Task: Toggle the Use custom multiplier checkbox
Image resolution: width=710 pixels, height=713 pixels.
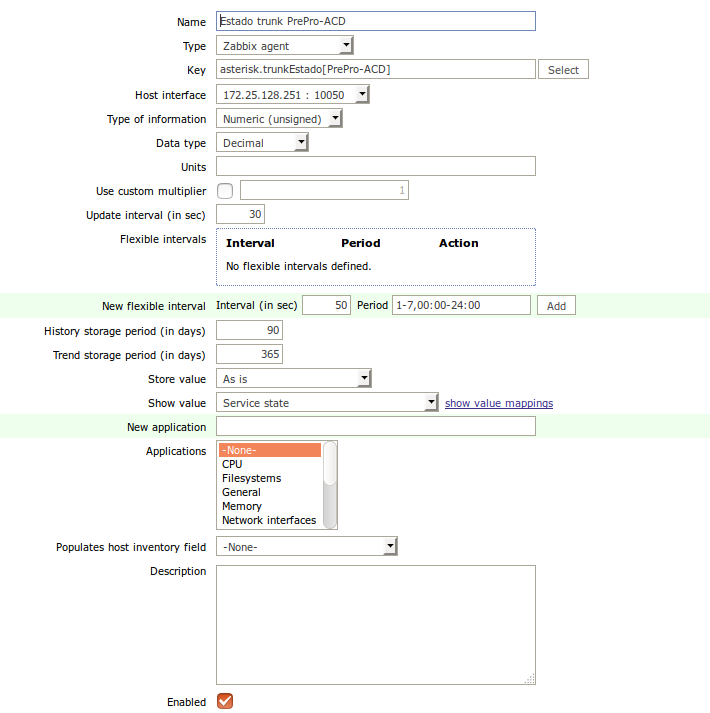Action: 225,191
